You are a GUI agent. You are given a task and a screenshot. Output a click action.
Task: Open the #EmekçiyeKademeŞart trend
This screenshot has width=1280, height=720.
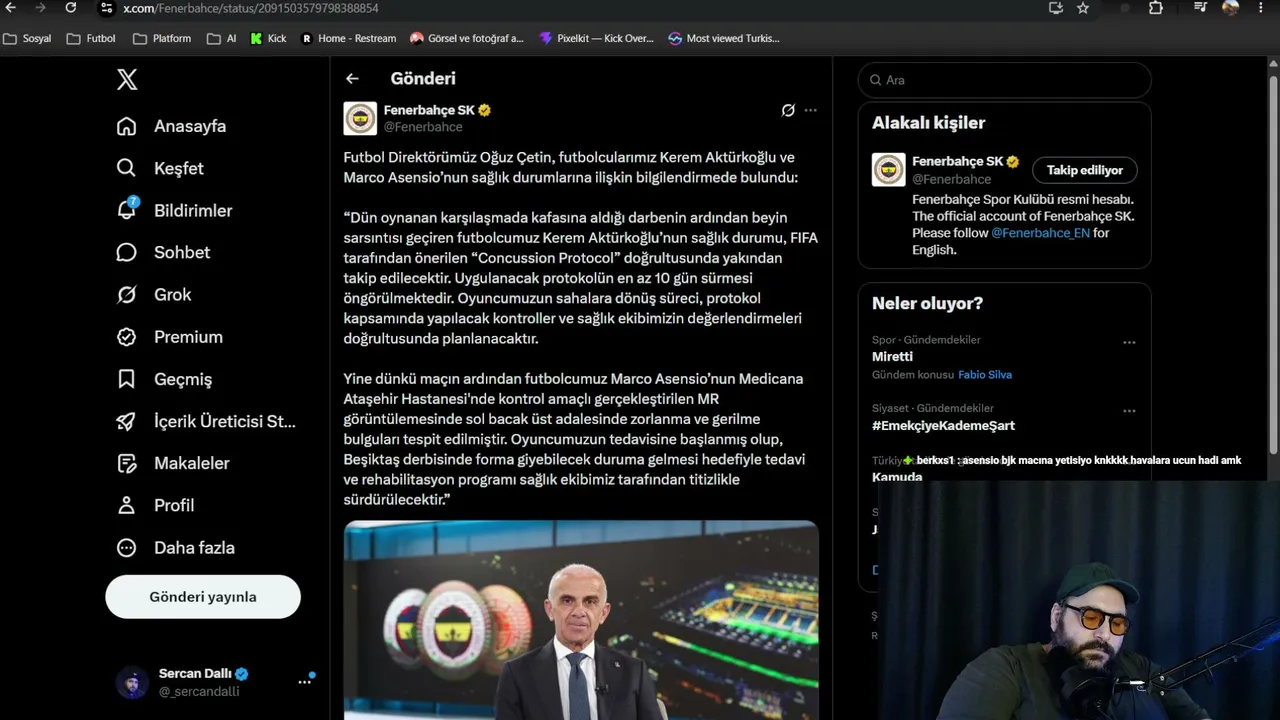pyautogui.click(x=943, y=425)
